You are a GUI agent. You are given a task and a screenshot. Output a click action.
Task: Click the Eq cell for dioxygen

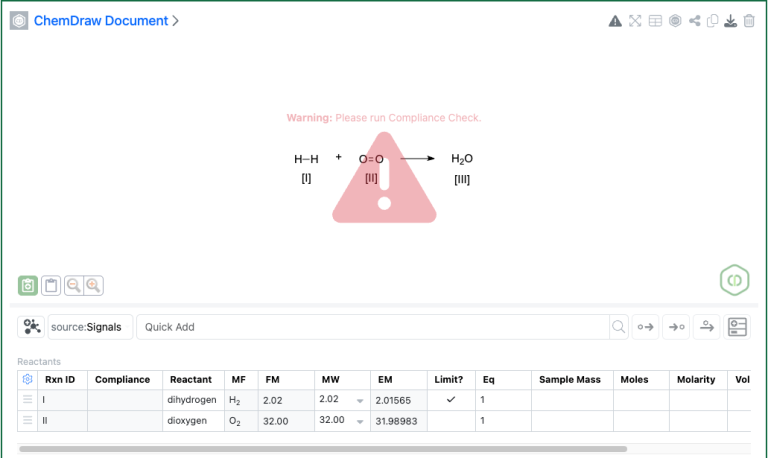pos(503,420)
